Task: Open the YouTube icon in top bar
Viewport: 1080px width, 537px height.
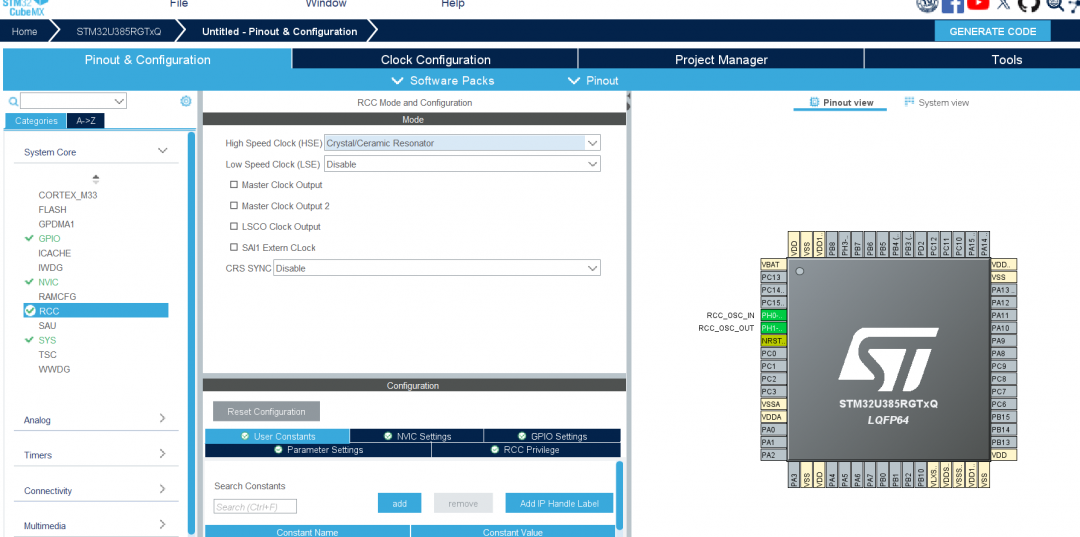Action: coord(977,3)
